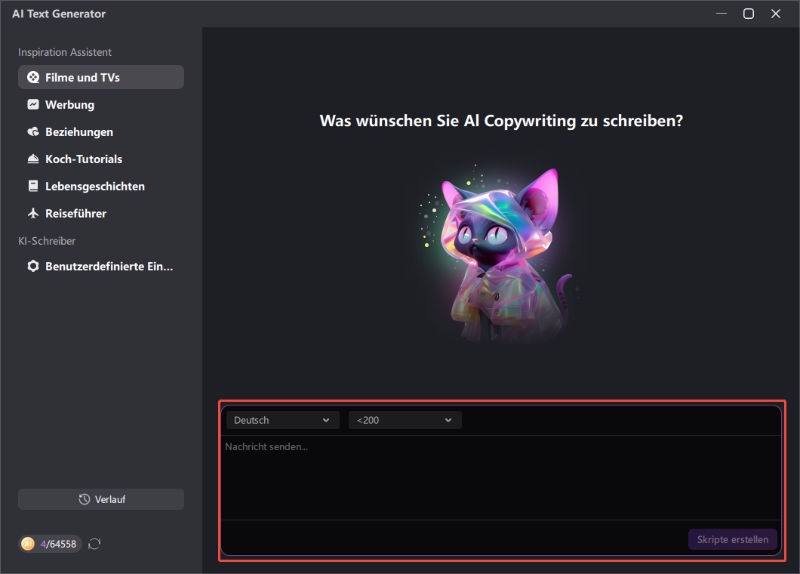
Task: Close the AI Text Generator window
Action: (x=776, y=14)
